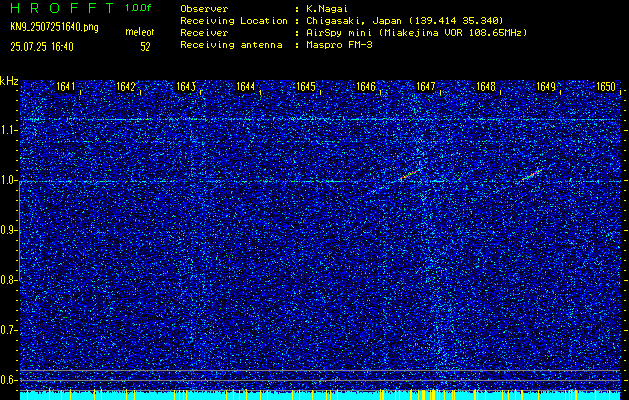Click the 1.0 frequency axis label
Image resolution: width=629 pixels, height=400 pixels.
8,180
